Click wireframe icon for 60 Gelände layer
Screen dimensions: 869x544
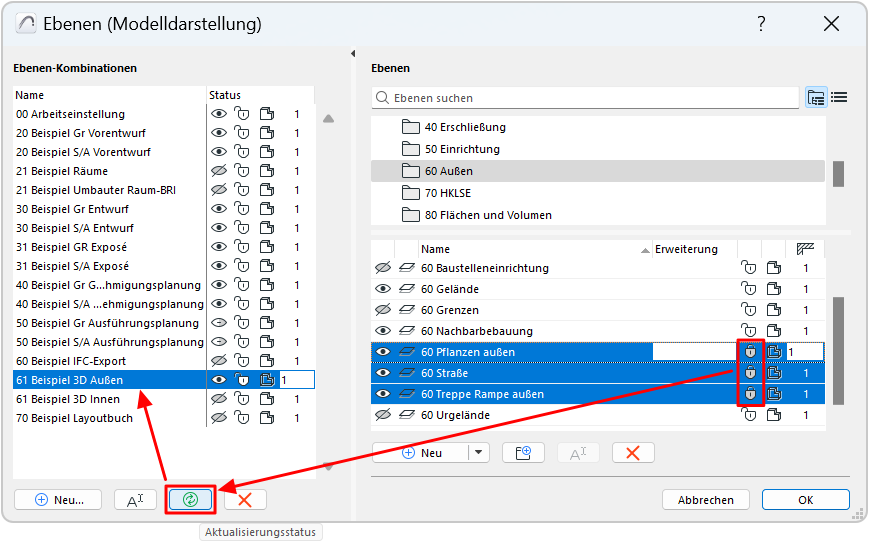pos(406,289)
